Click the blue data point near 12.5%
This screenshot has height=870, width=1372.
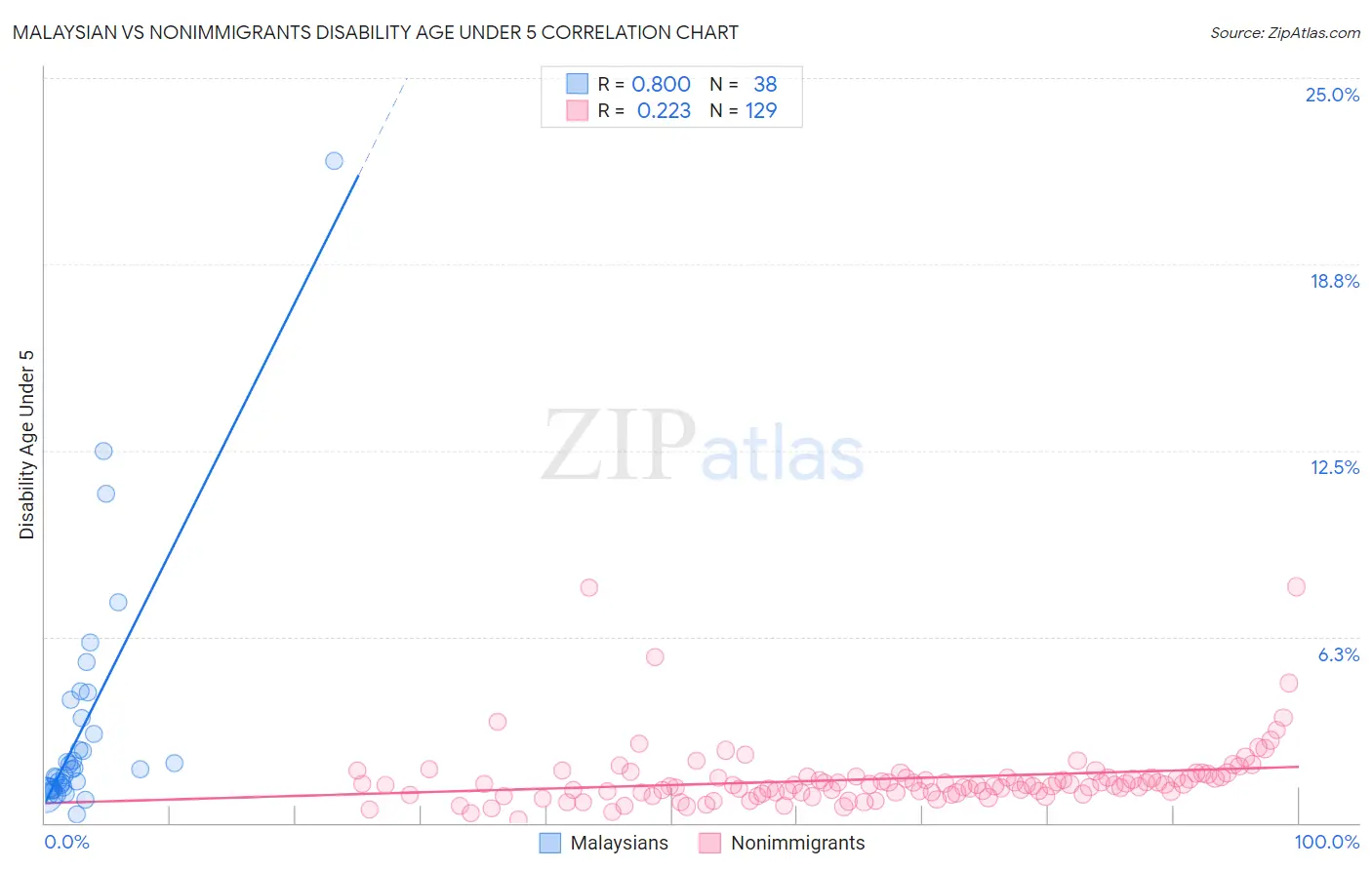(103, 451)
